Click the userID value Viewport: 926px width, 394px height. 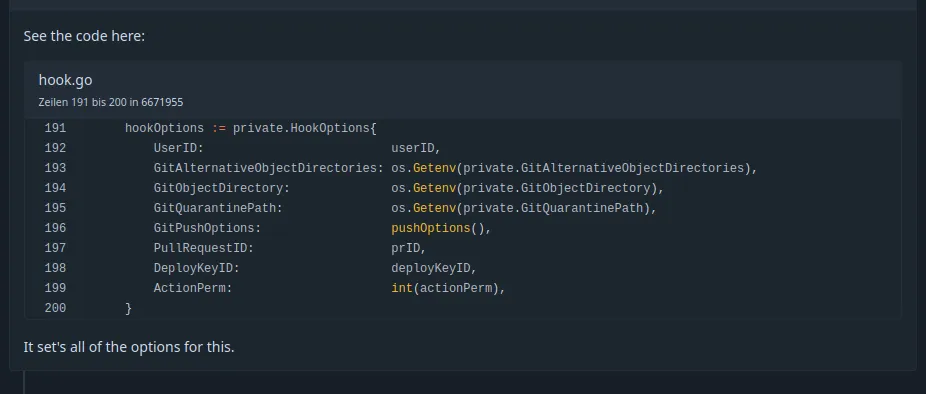413,148
